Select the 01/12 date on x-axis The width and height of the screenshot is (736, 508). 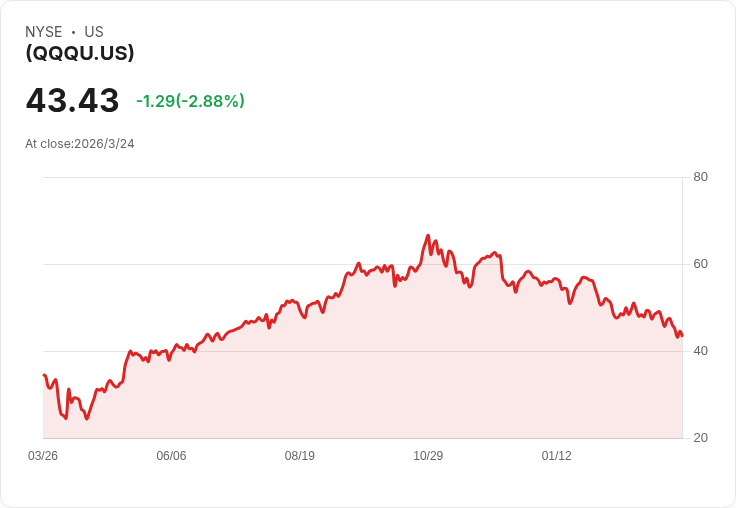coord(557,456)
